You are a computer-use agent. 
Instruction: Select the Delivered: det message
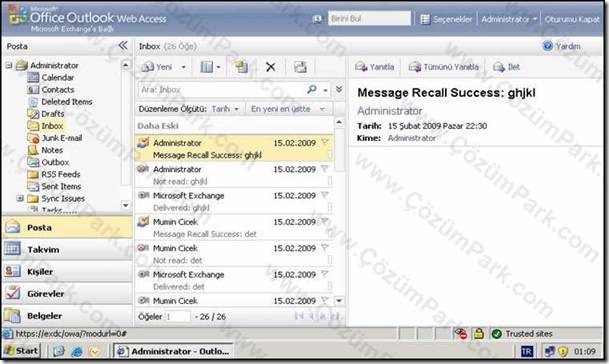(x=233, y=280)
